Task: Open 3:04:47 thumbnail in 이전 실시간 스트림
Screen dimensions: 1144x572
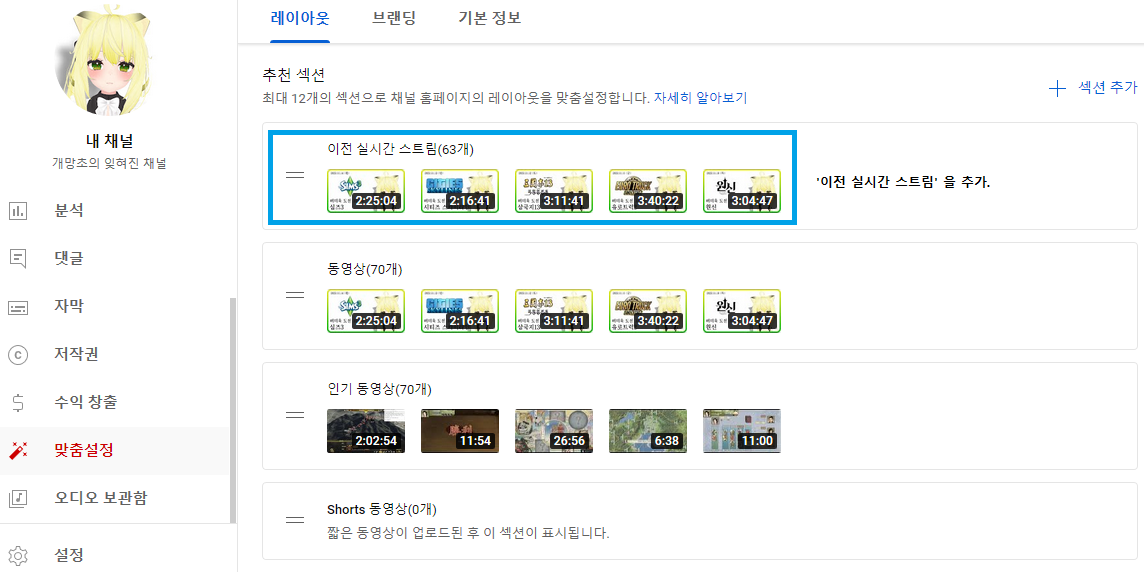Action: tap(742, 191)
